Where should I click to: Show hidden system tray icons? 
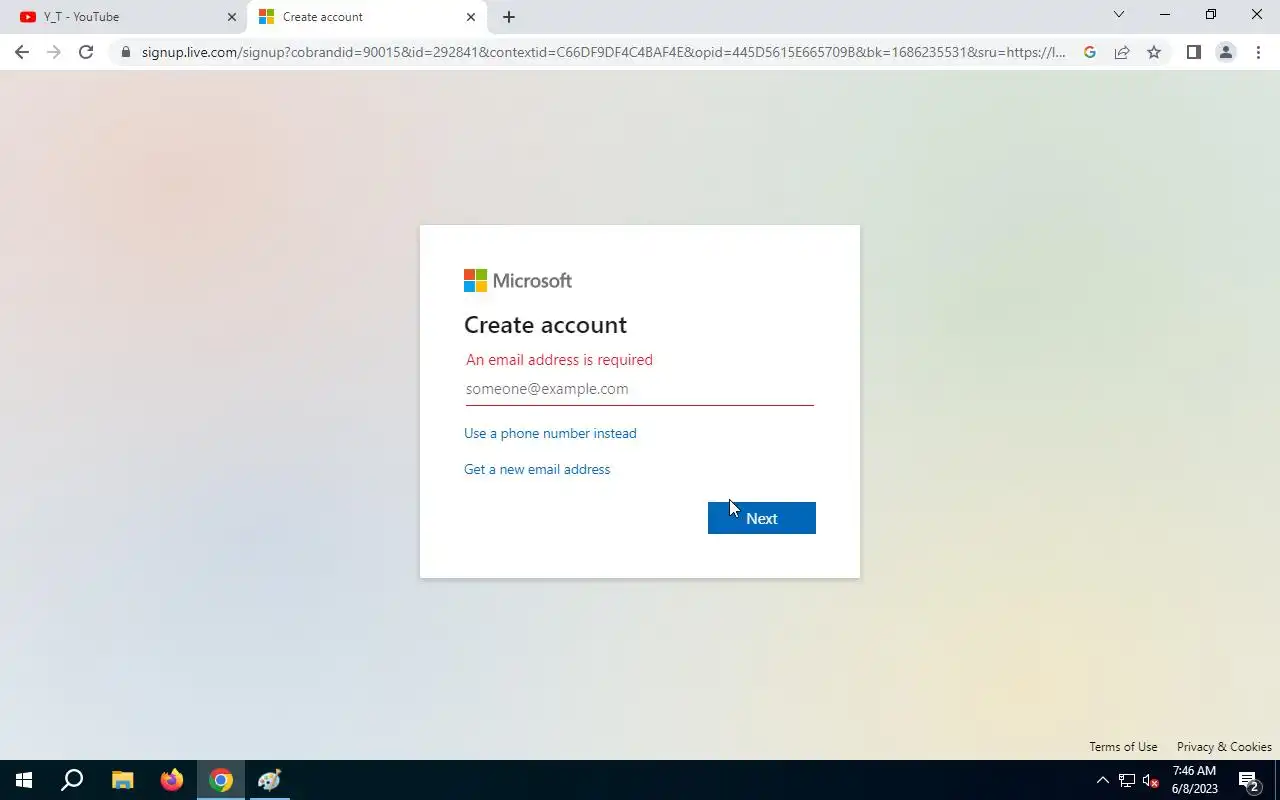point(1103,780)
